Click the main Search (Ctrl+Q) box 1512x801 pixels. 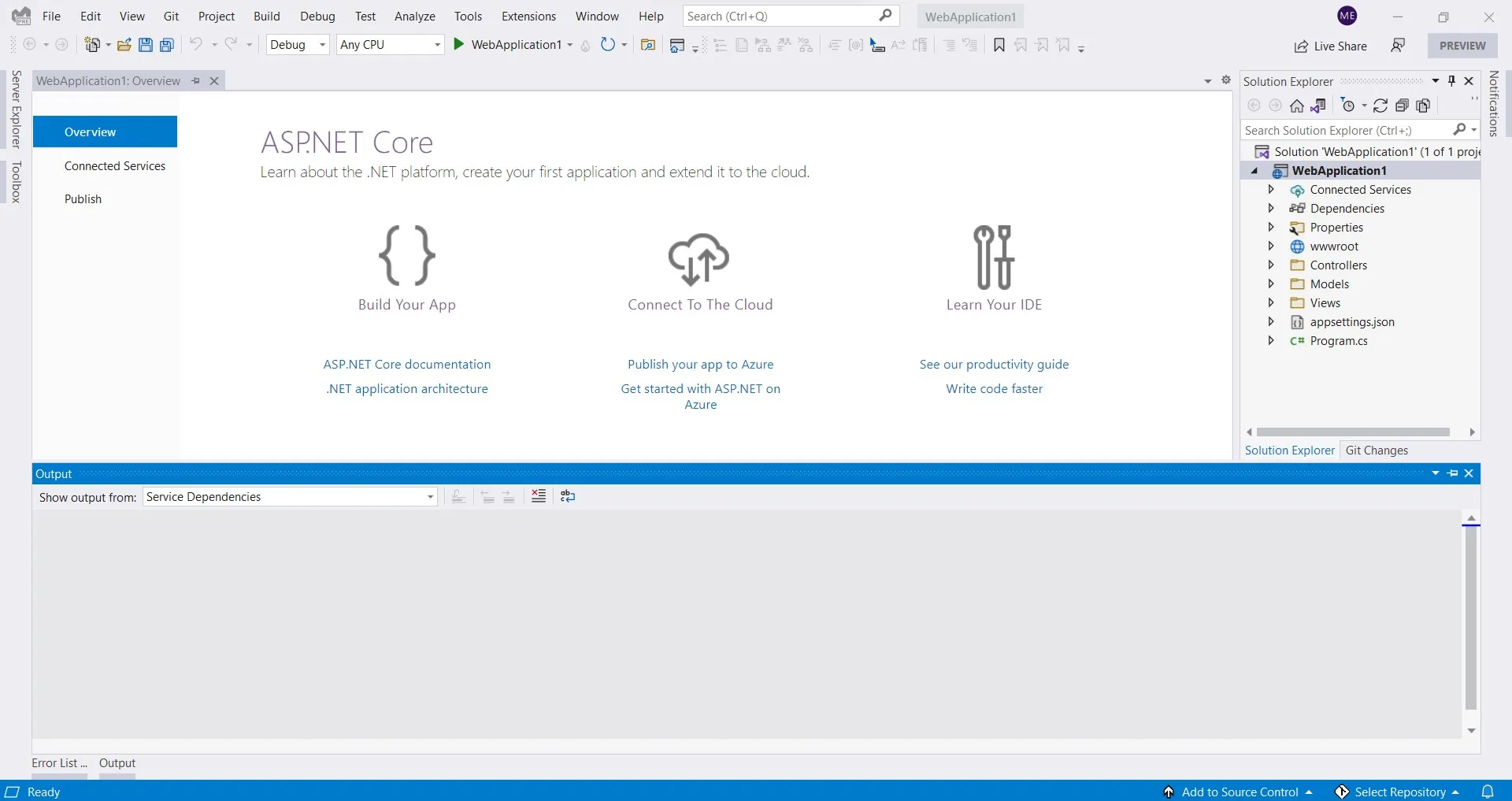click(x=790, y=16)
